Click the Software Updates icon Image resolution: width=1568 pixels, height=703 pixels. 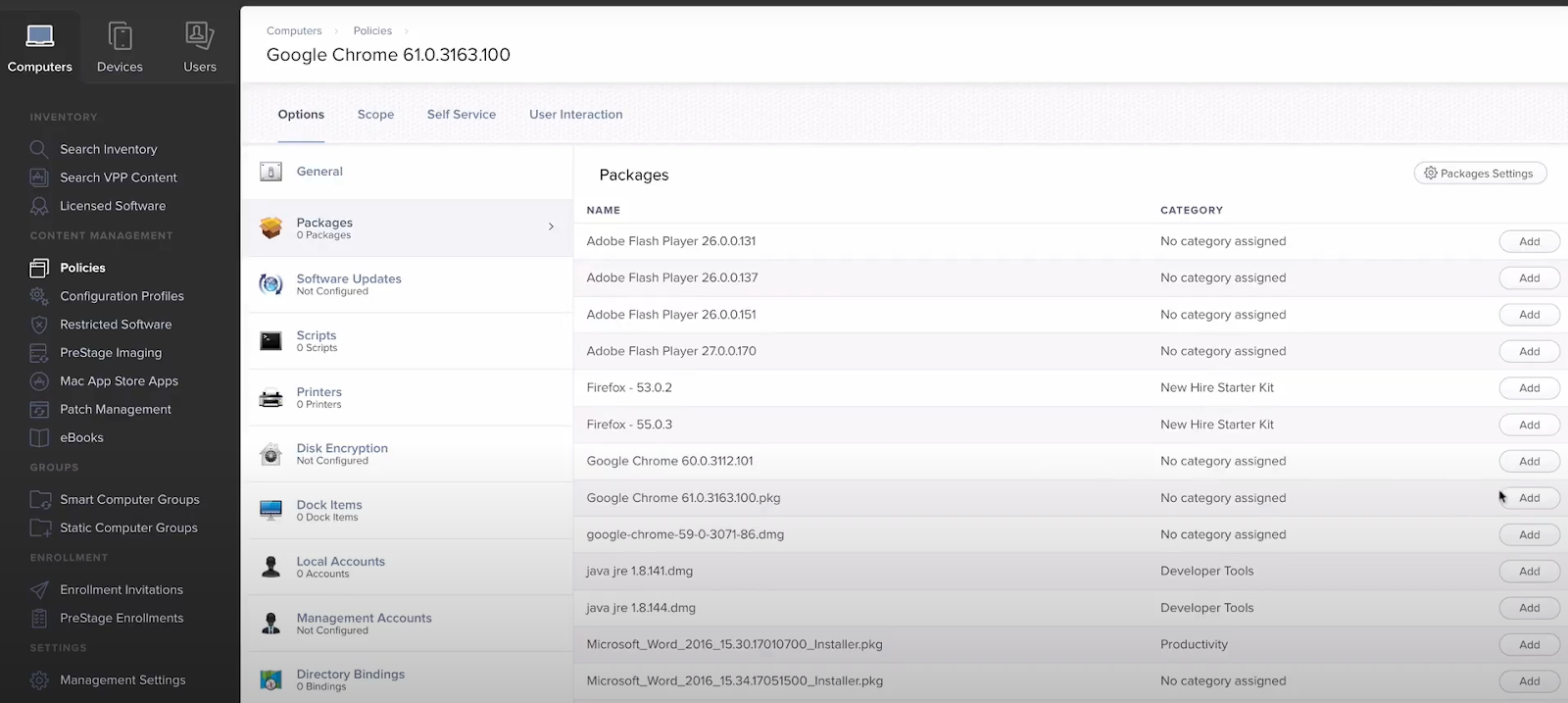tap(271, 284)
